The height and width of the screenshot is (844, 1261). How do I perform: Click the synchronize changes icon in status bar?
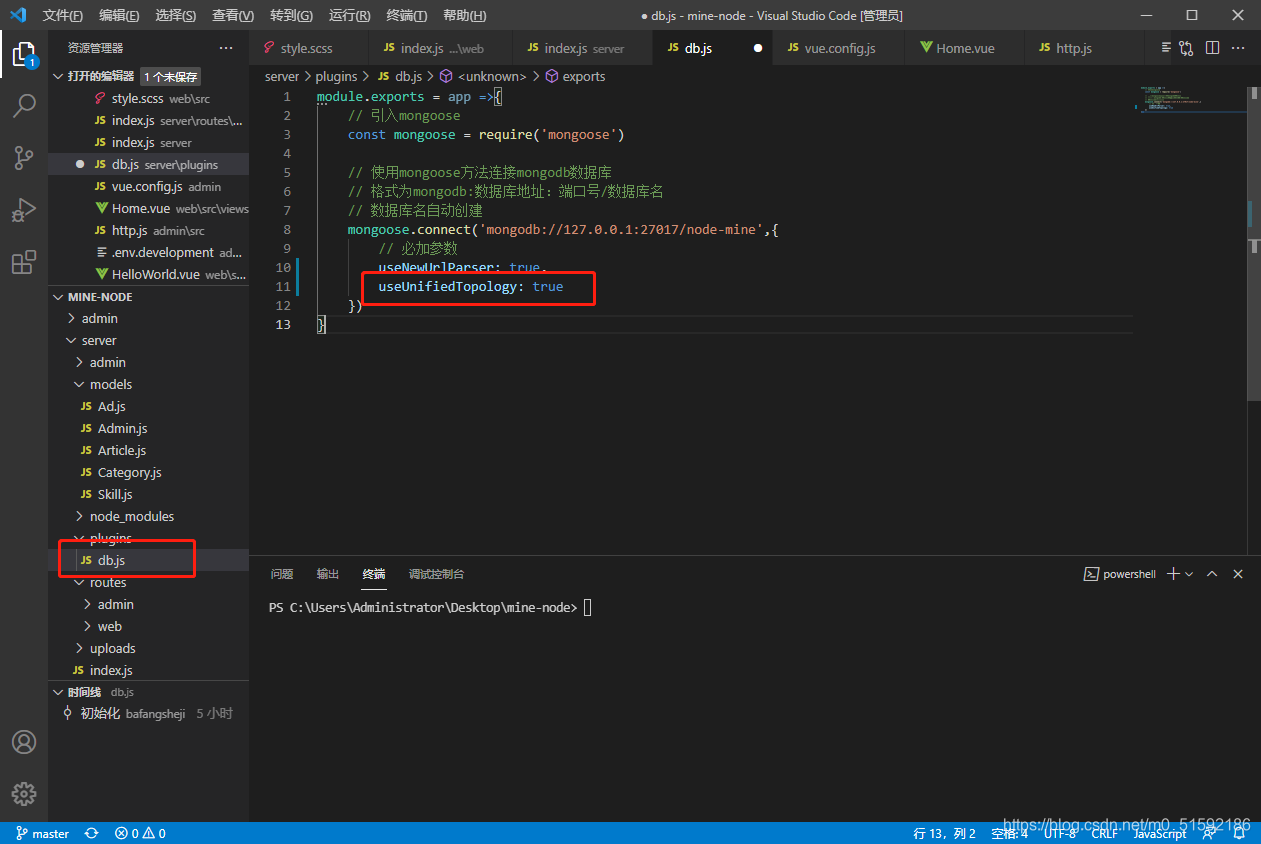(92, 833)
